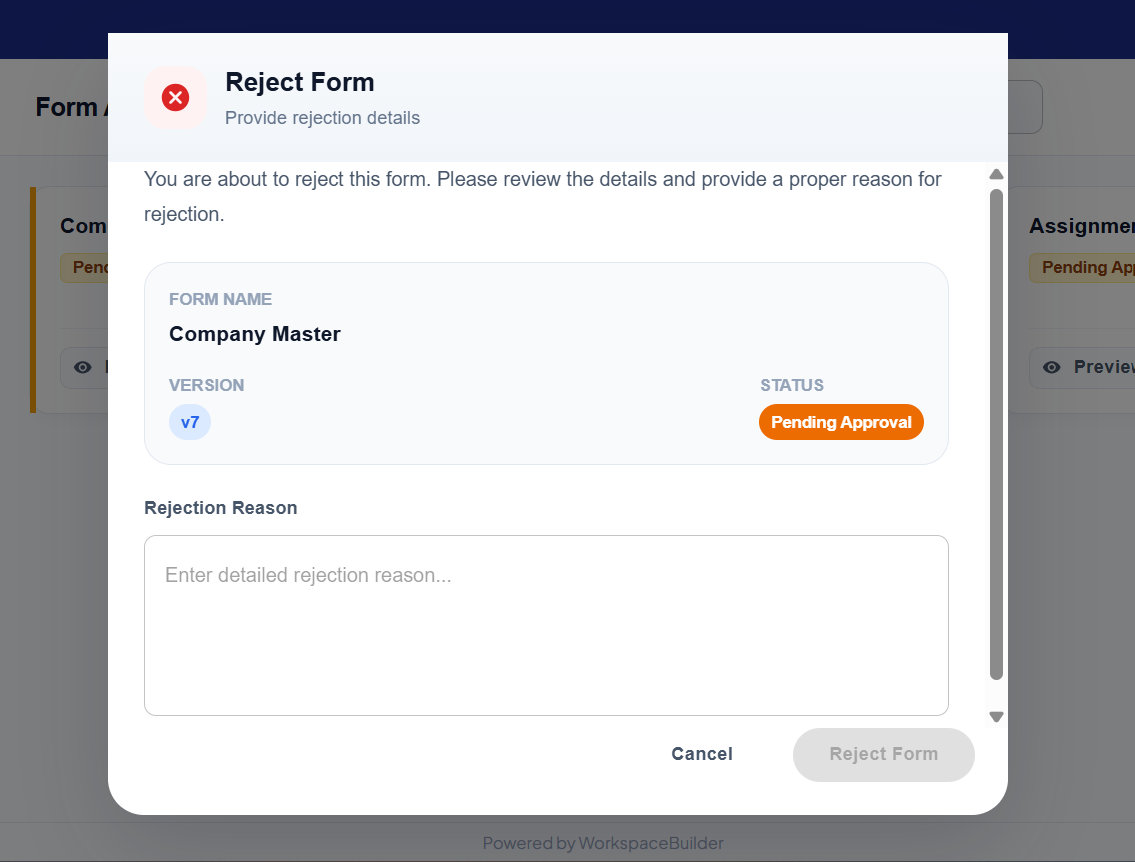1135x862 pixels.
Task: Click the dialog scrollbar down arrow
Action: [996, 717]
